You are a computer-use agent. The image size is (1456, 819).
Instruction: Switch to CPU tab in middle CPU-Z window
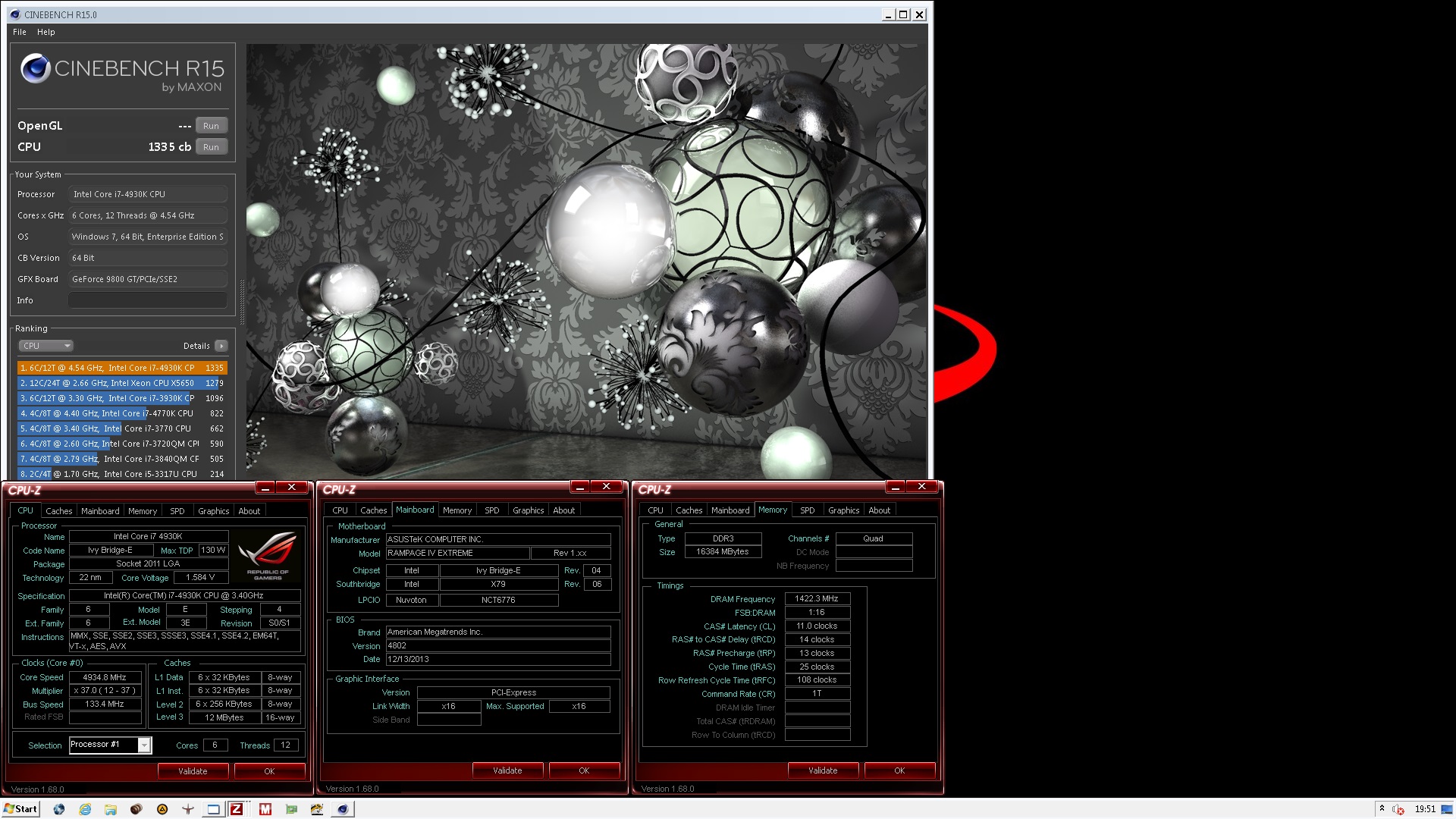pyautogui.click(x=340, y=510)
